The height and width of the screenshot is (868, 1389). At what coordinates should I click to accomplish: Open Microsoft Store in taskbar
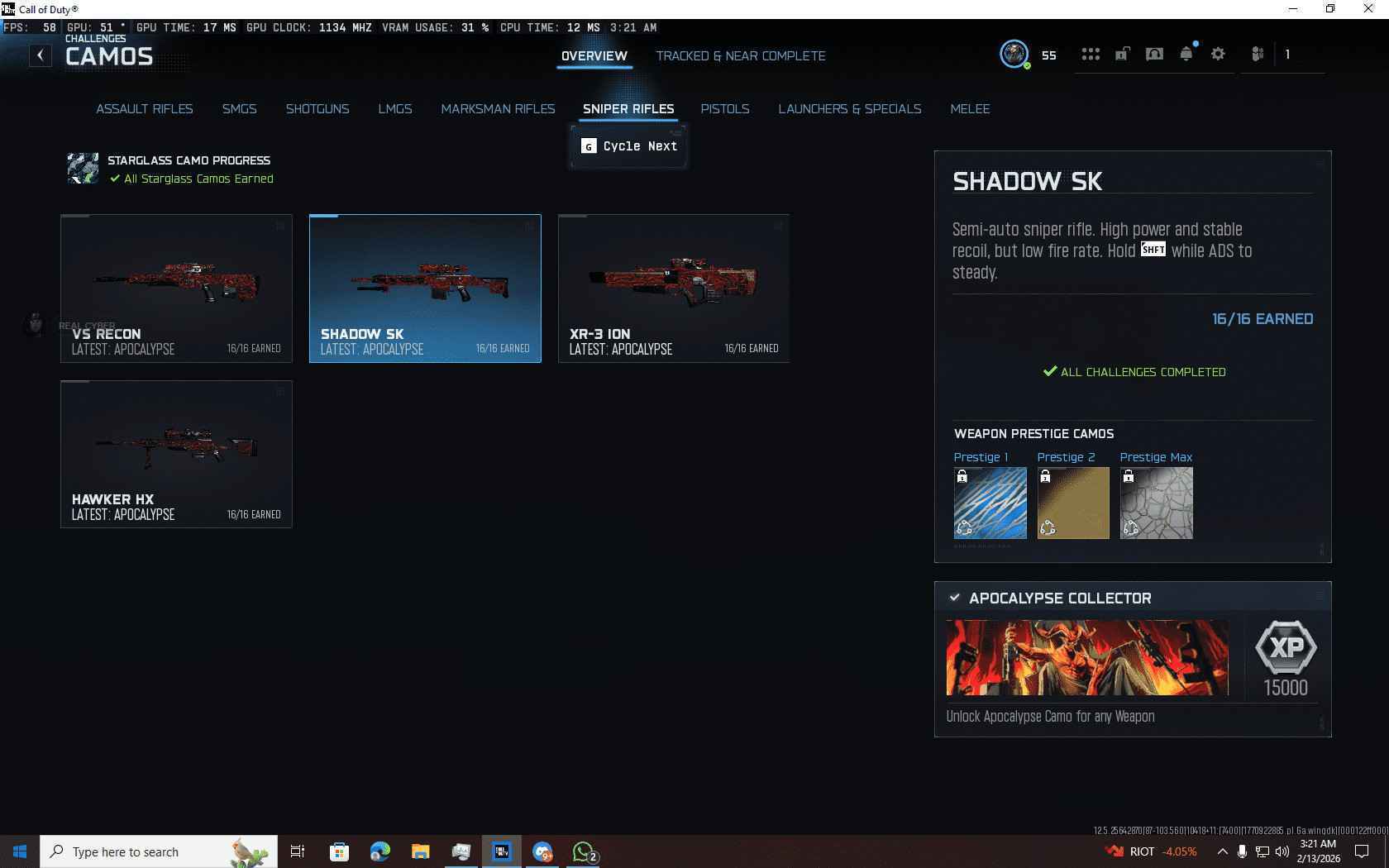coord(339,851)
